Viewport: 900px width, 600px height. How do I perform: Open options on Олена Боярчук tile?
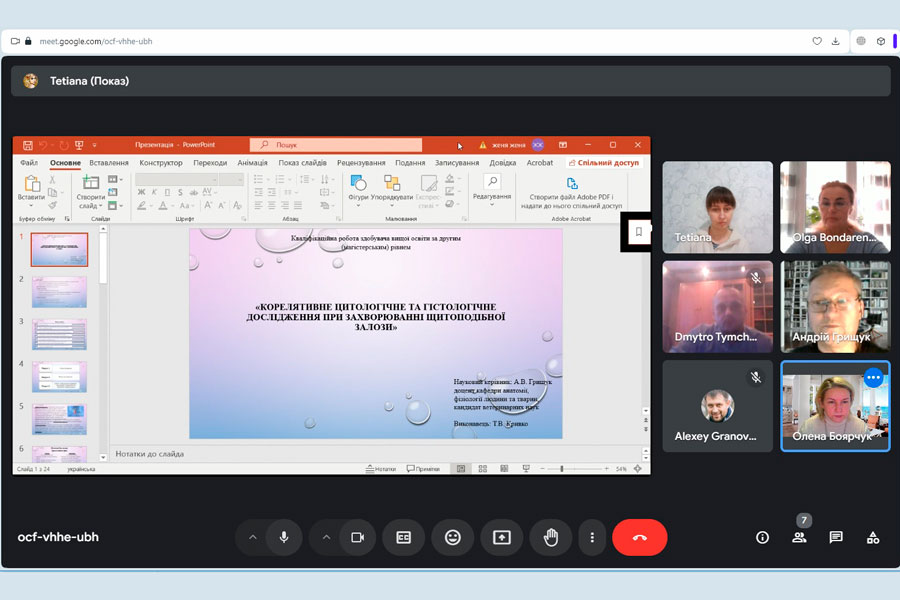[x=873, y=377]
